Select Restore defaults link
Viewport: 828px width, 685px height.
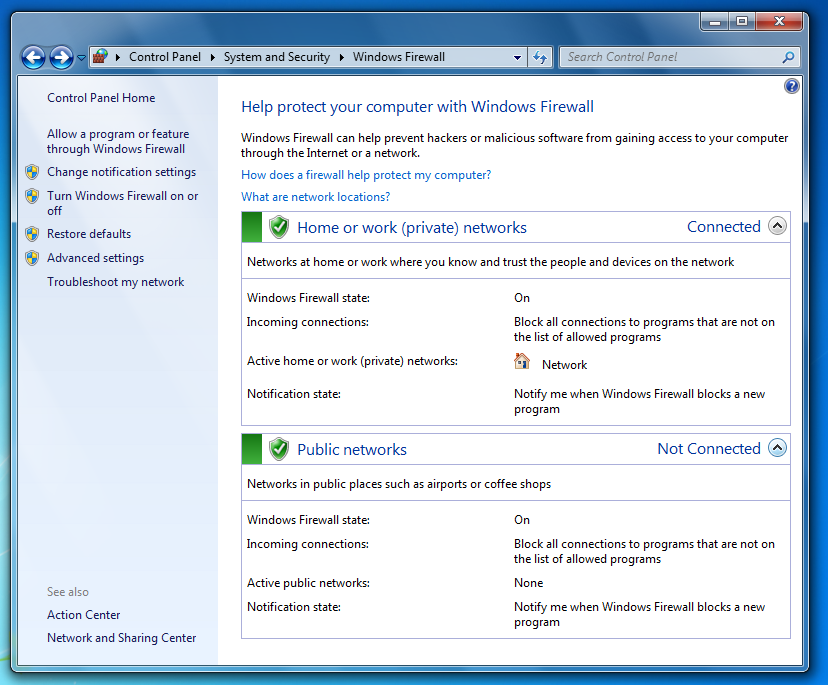[x=89, y=233]
